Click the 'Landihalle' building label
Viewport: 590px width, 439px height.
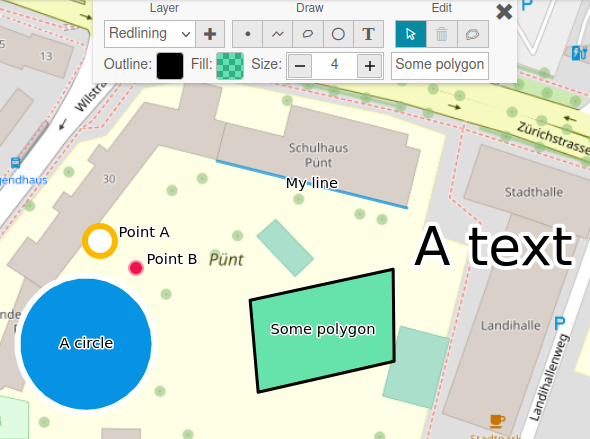[511, 325]
